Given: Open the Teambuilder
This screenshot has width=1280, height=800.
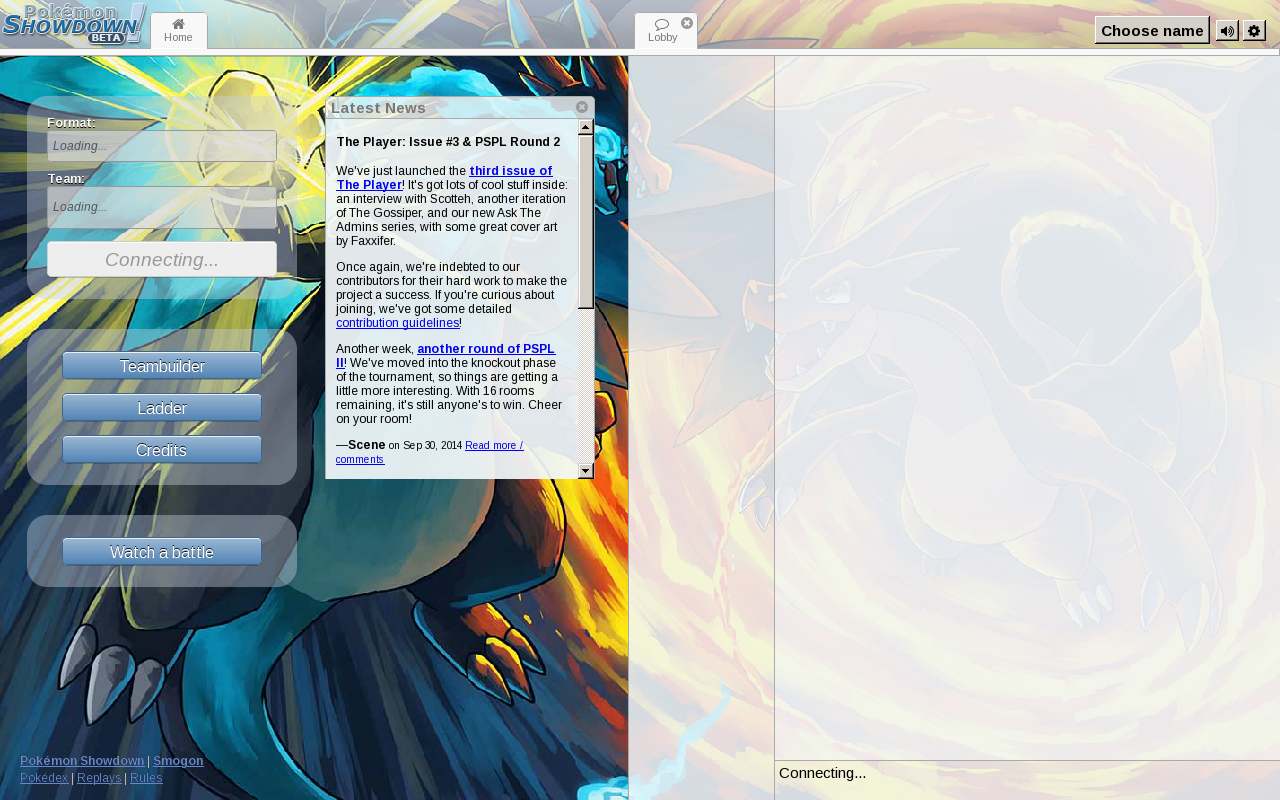Looking at the screenshot, I should (162, 366).
